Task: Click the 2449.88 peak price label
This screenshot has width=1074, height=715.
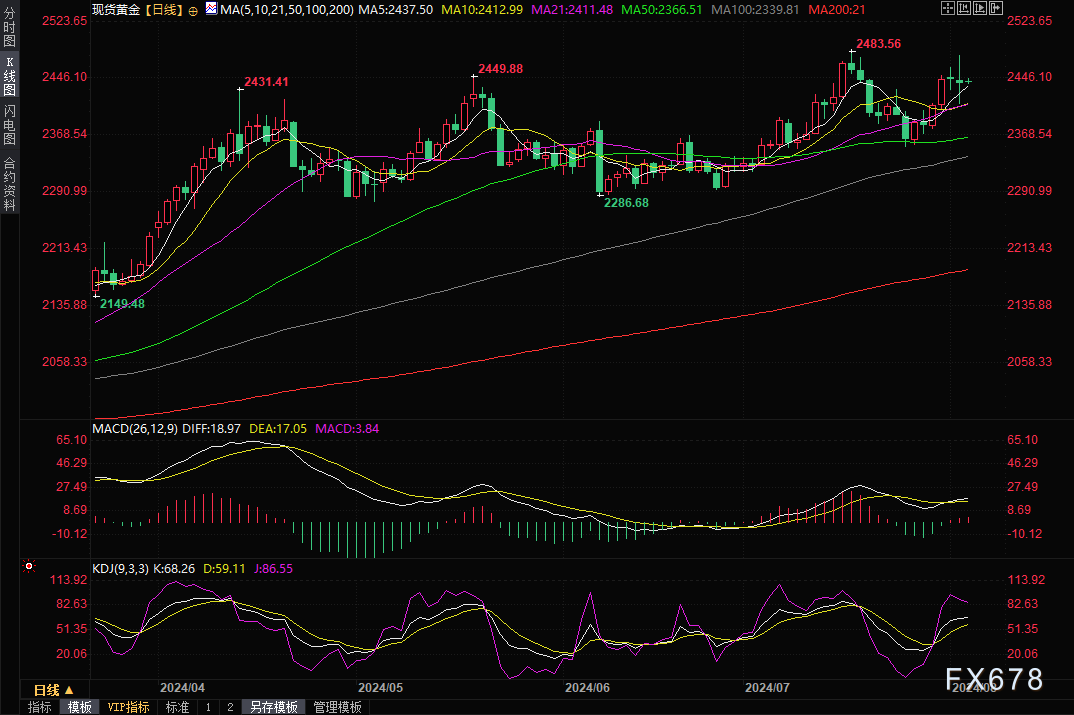Action: 501,68
